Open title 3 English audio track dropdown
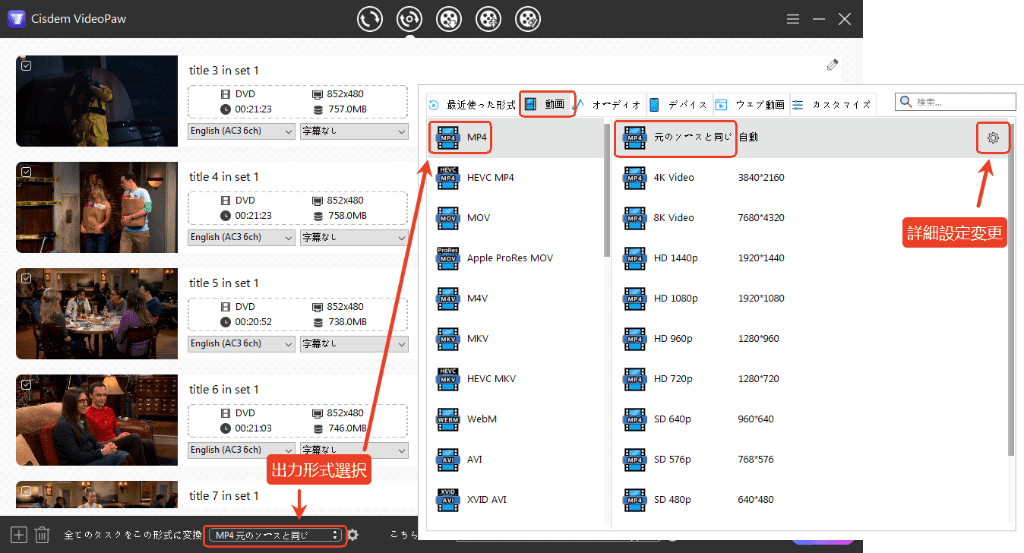 241,131
